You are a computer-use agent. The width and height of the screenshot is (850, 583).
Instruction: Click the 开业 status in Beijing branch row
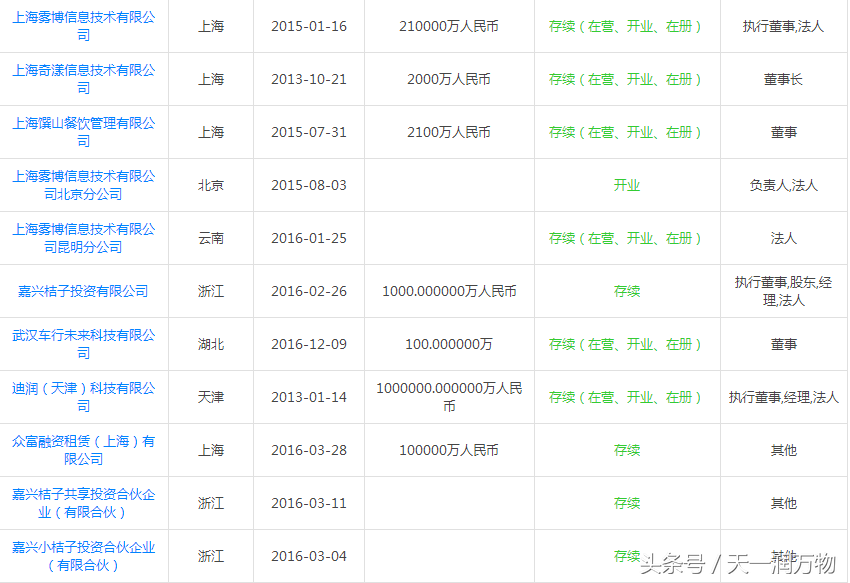(627, 185)
